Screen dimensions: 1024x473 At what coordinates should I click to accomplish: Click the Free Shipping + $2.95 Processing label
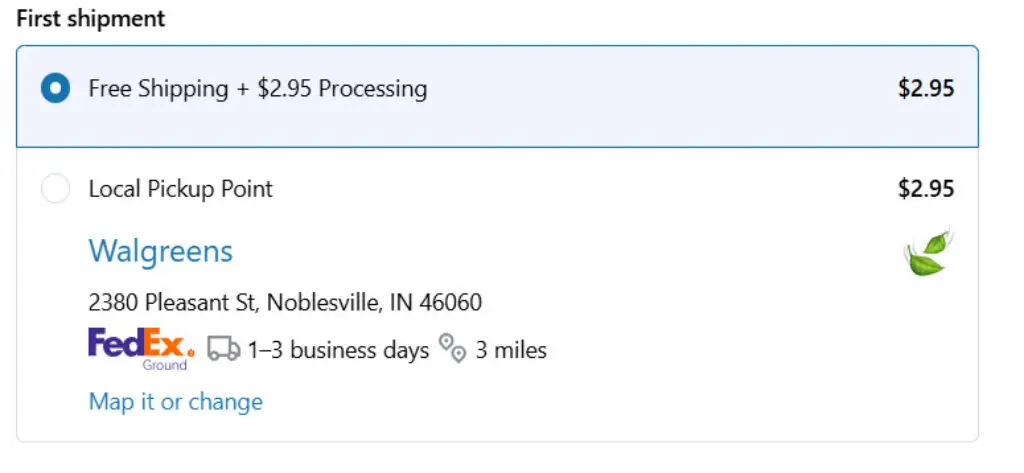[x=258, y=89]
